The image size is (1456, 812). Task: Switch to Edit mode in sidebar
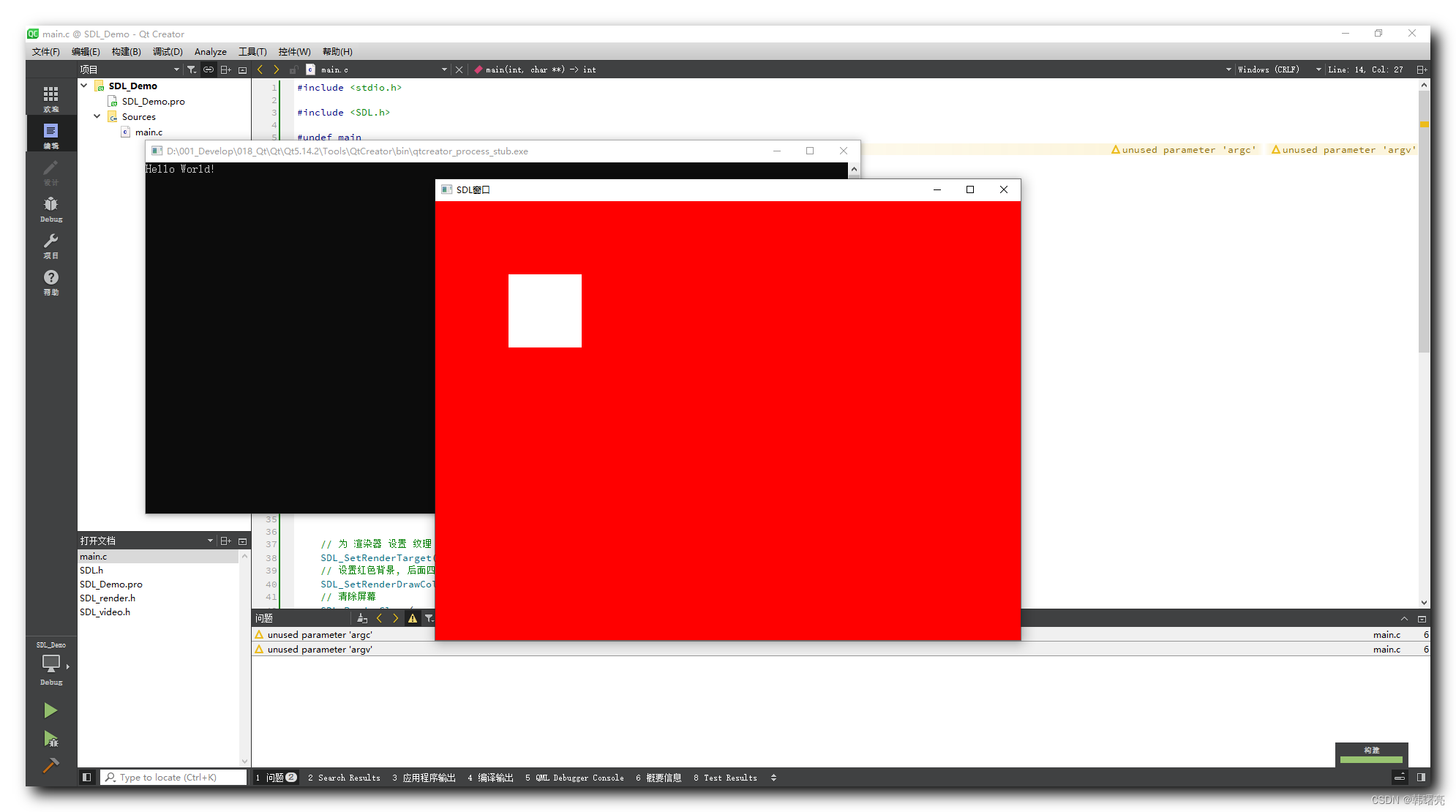click(x=50, y=135)
